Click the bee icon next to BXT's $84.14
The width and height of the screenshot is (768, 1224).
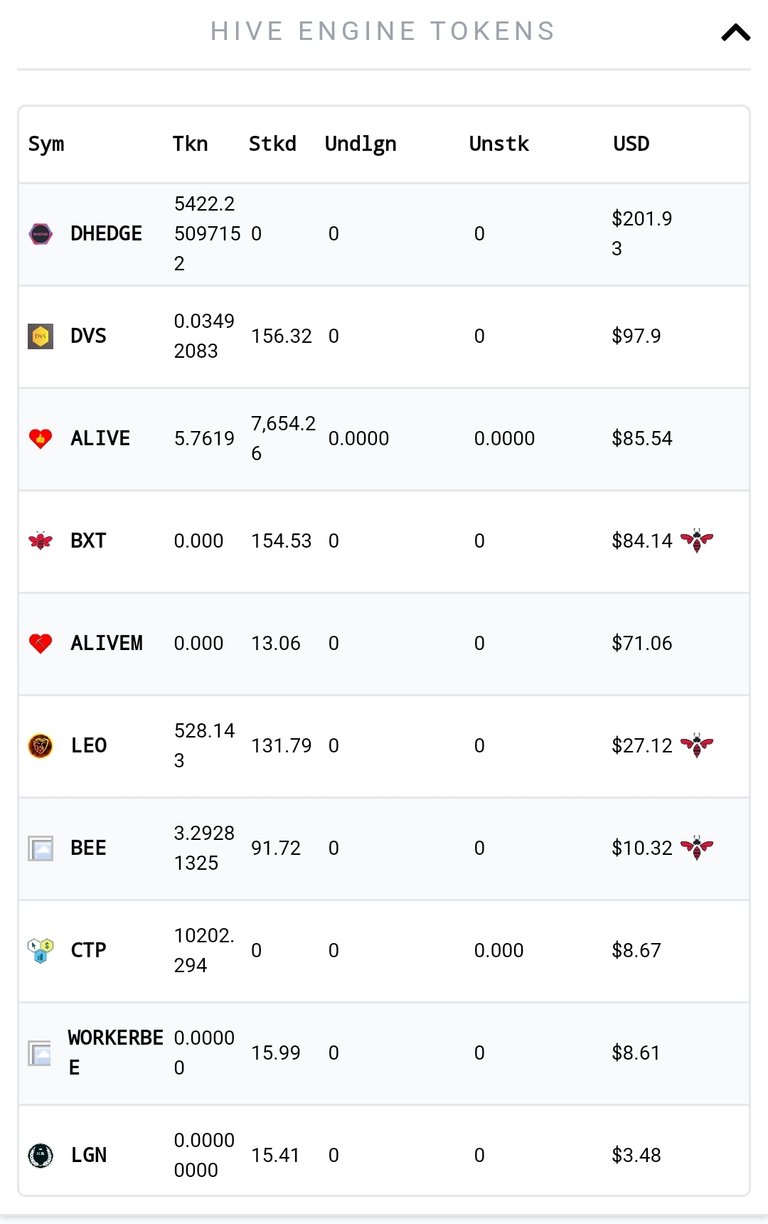[696, 541]
